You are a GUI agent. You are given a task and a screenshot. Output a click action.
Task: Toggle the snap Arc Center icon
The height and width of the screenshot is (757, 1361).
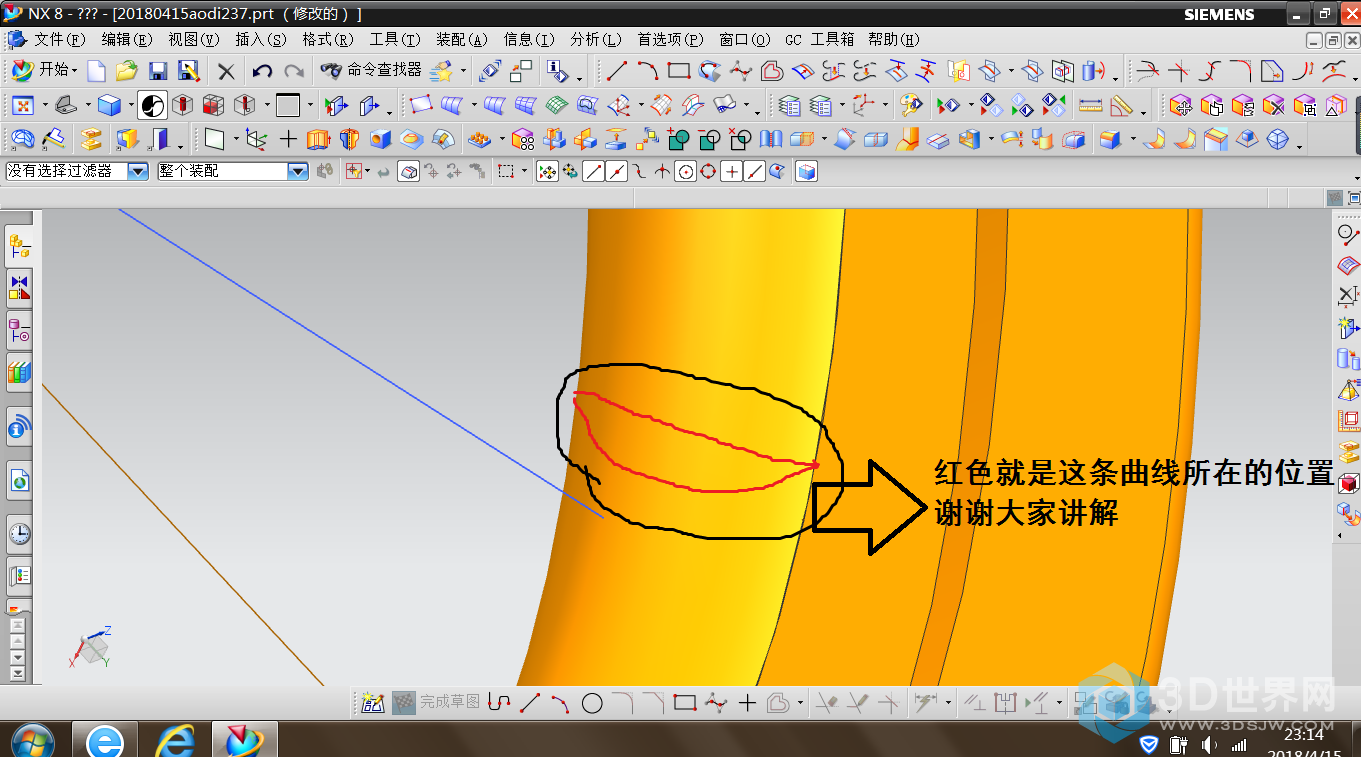[686, 172]
